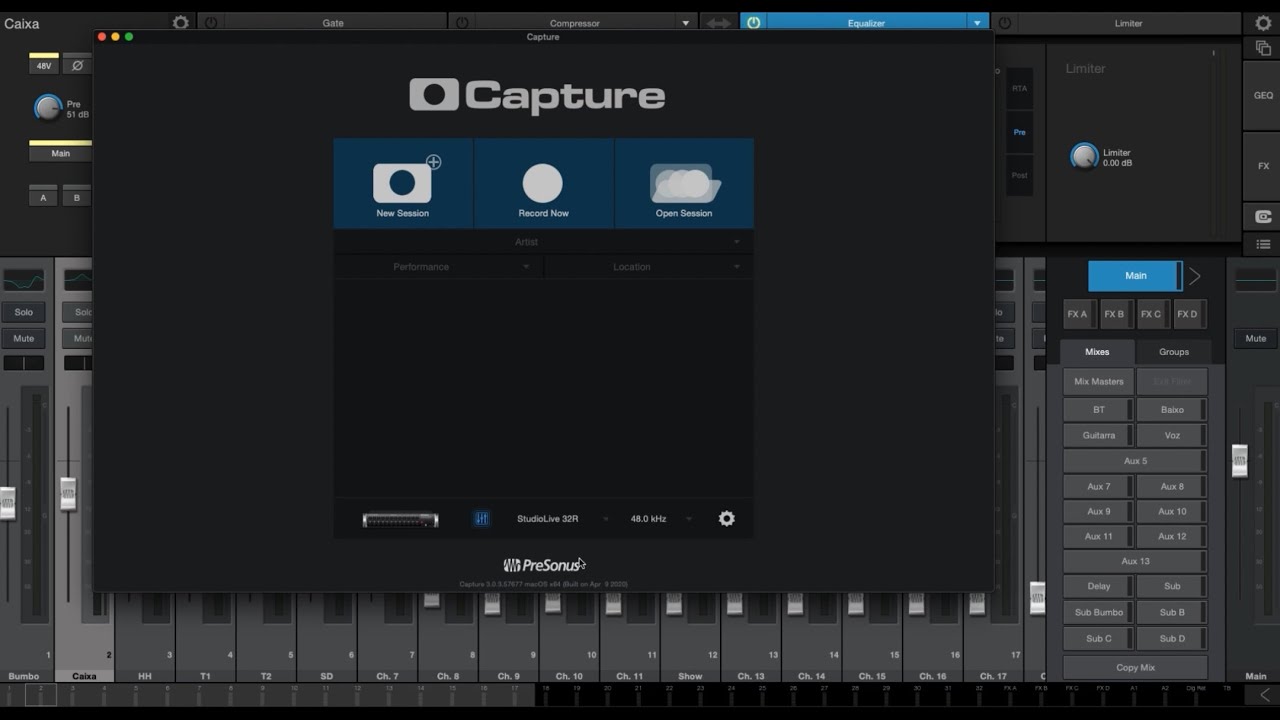Select the Limiter processor tab
1280x720 pixels.
click(x=1128, y=23)
